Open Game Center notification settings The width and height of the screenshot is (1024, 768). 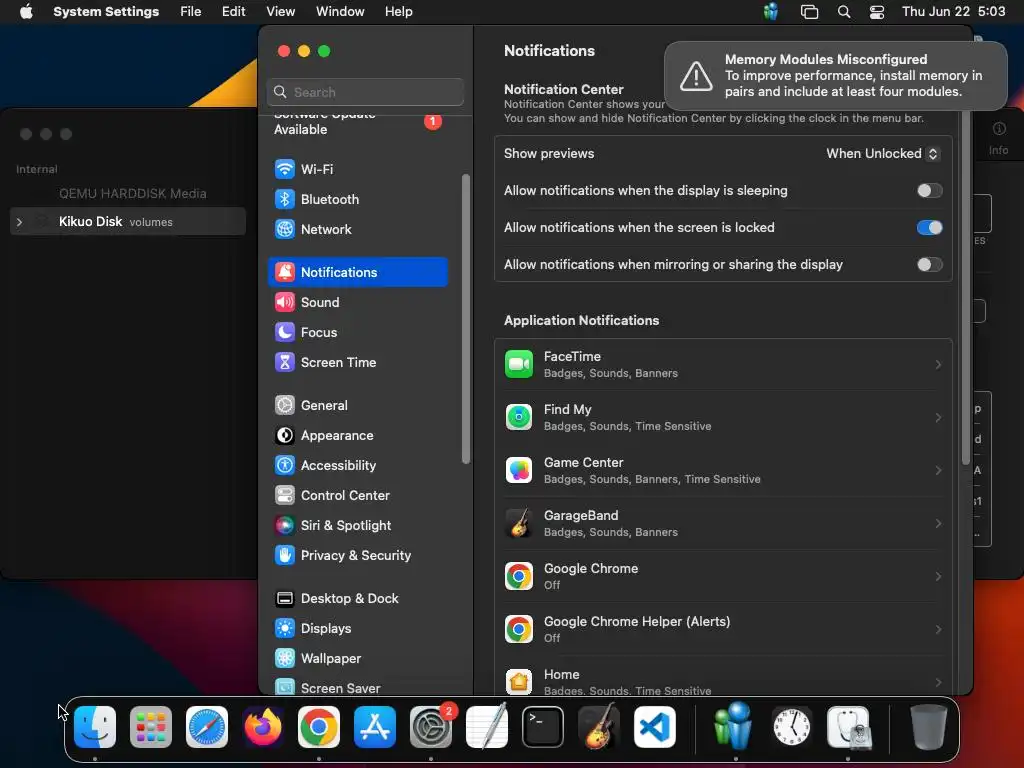click(723, 470)
